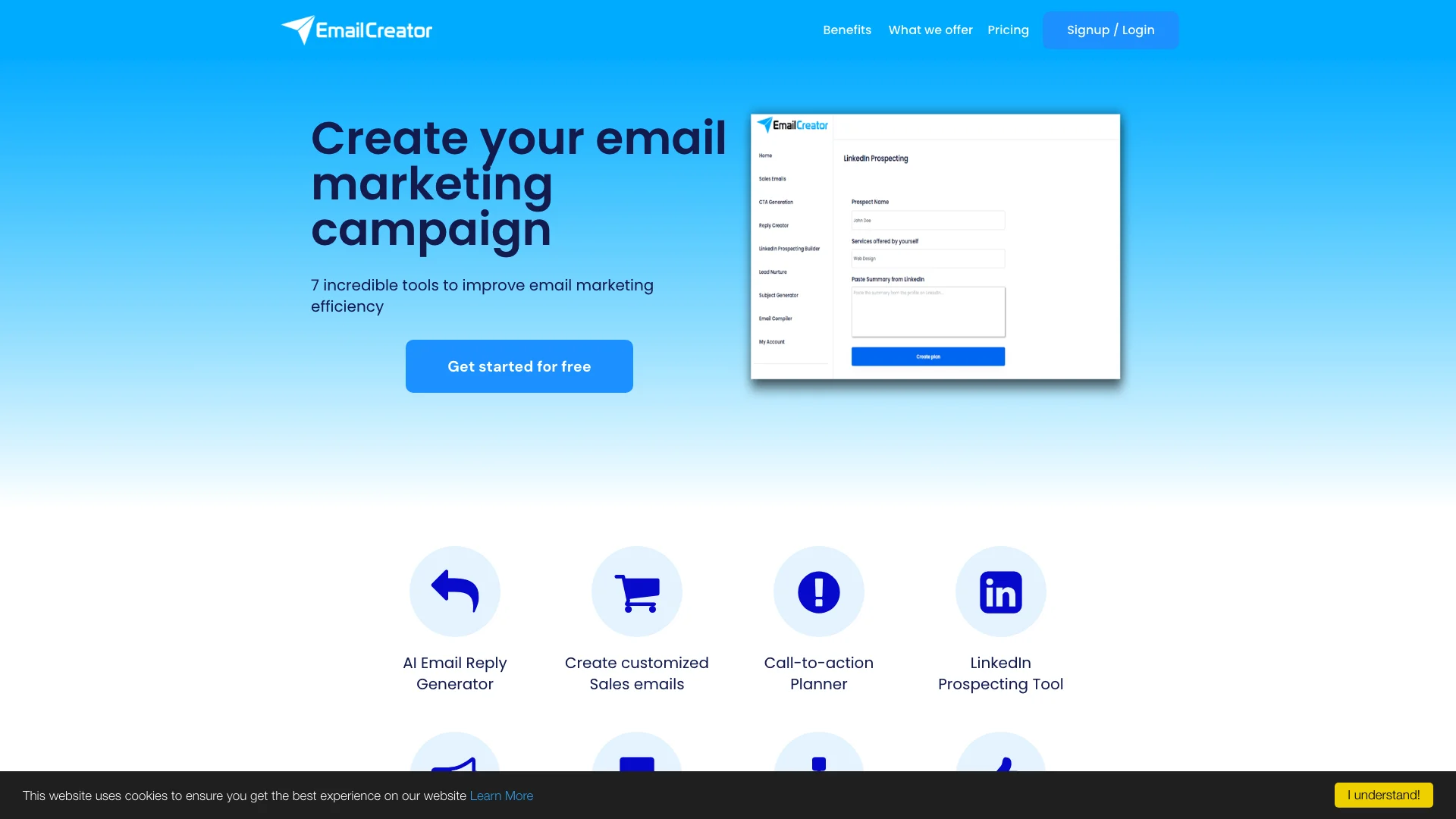Click the Get started for free button
The height and width of the screenshot is (819, 1456).
click(x=519, y=366)
